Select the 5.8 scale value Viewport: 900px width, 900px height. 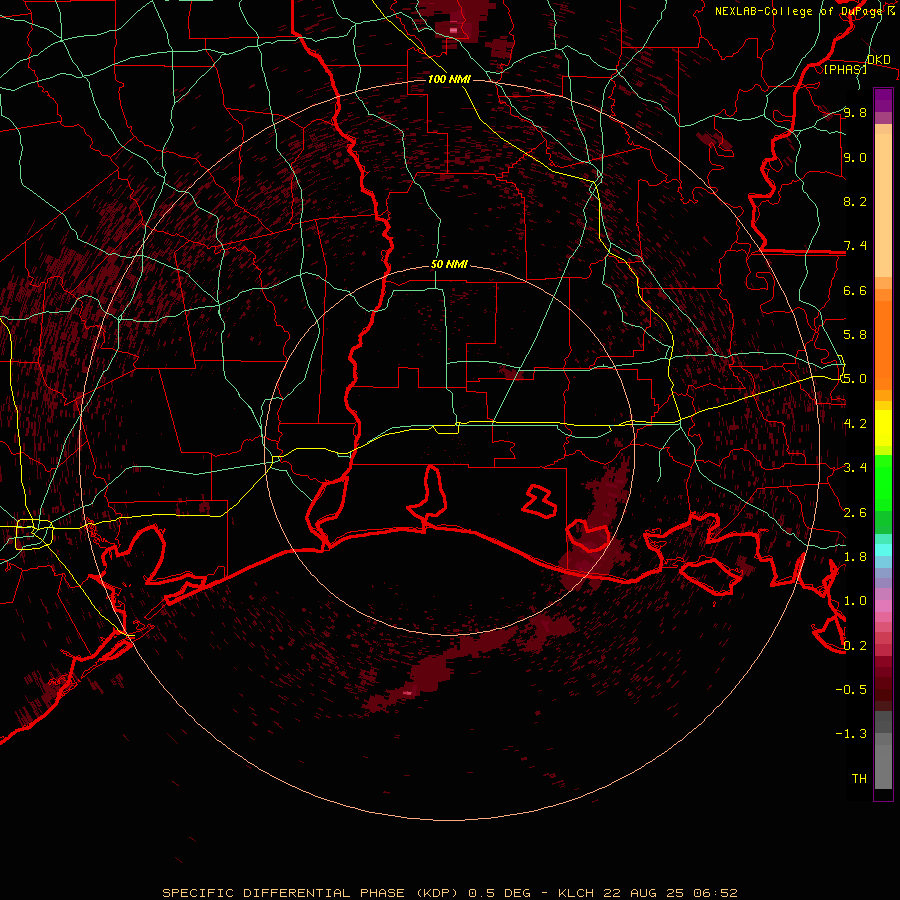pos(855,335)
